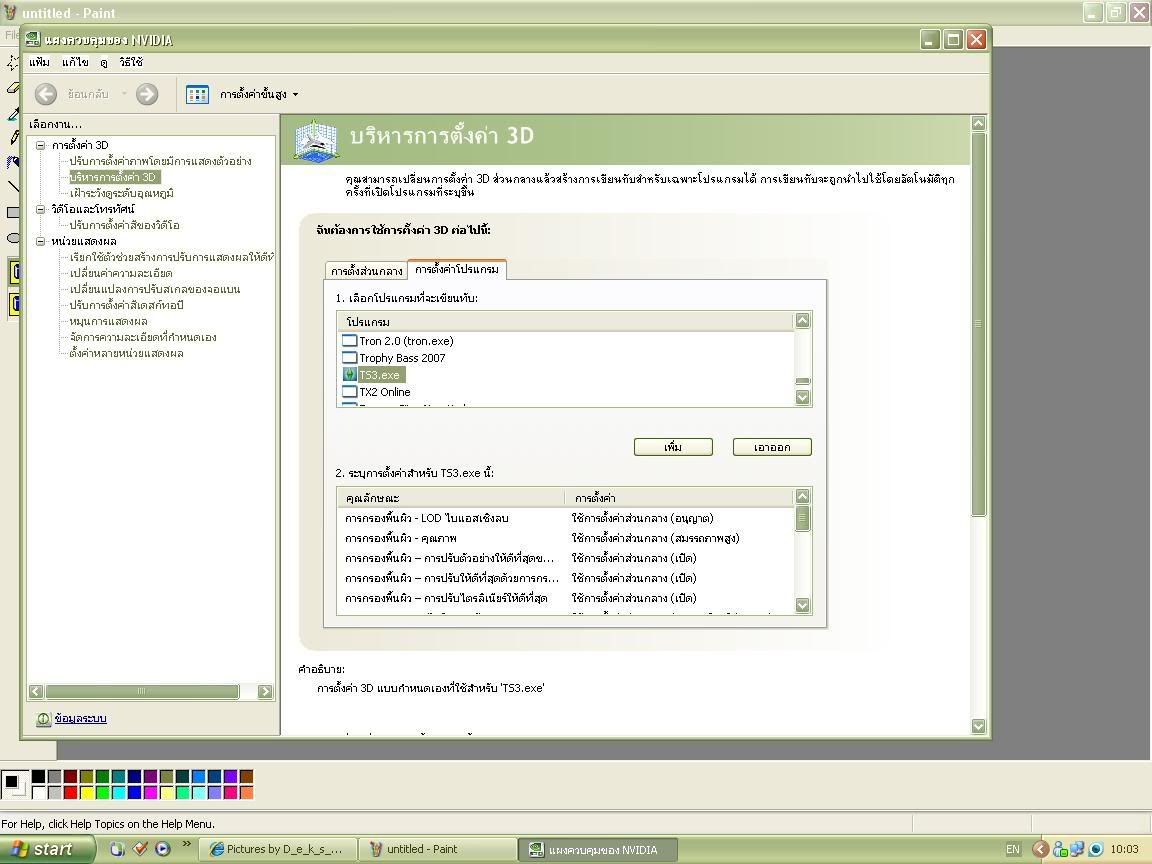Click the Paint title bar icon
1152x864 pixels.
[10, 12]
